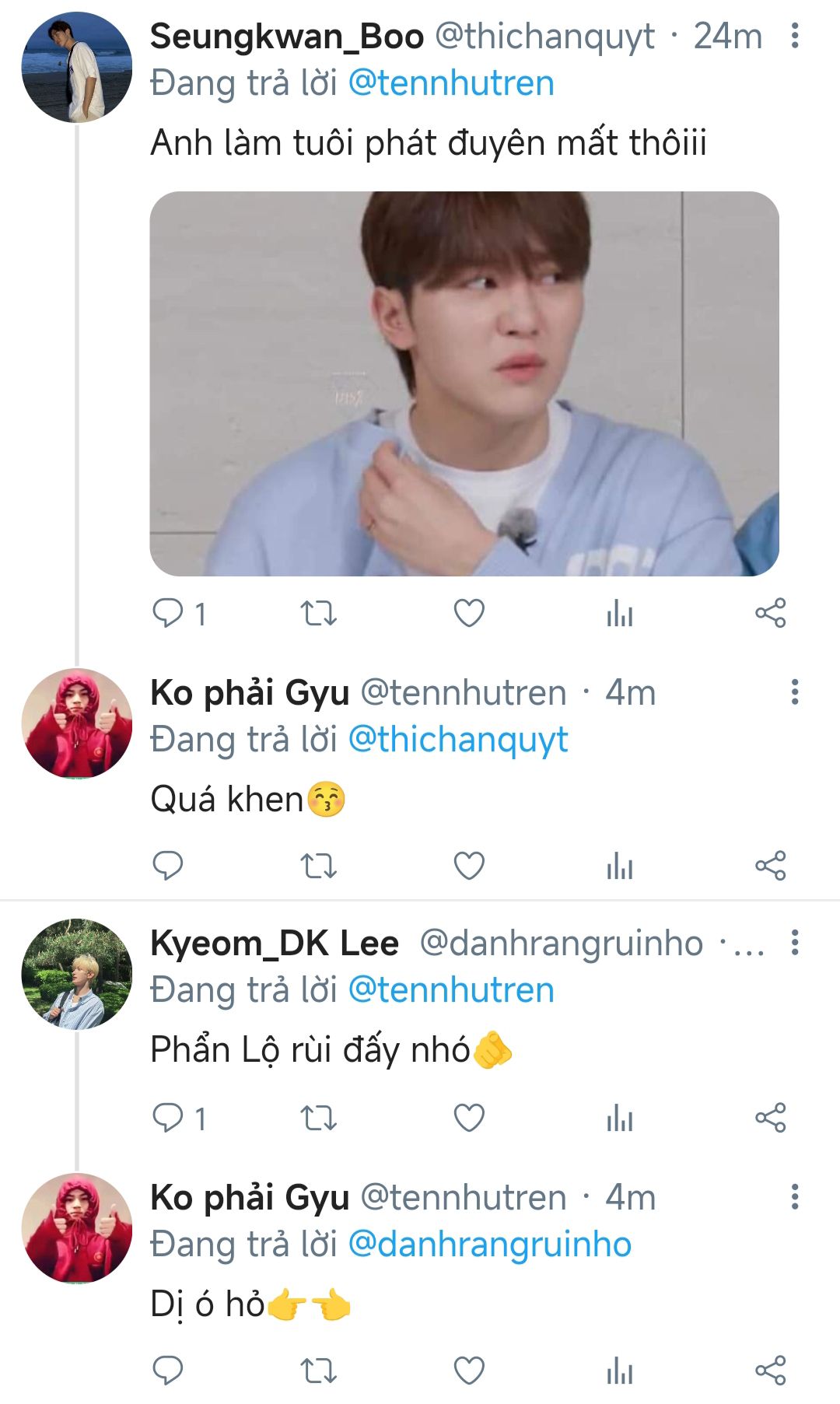Share the "Quá khen" tweet

pos(770,866)
